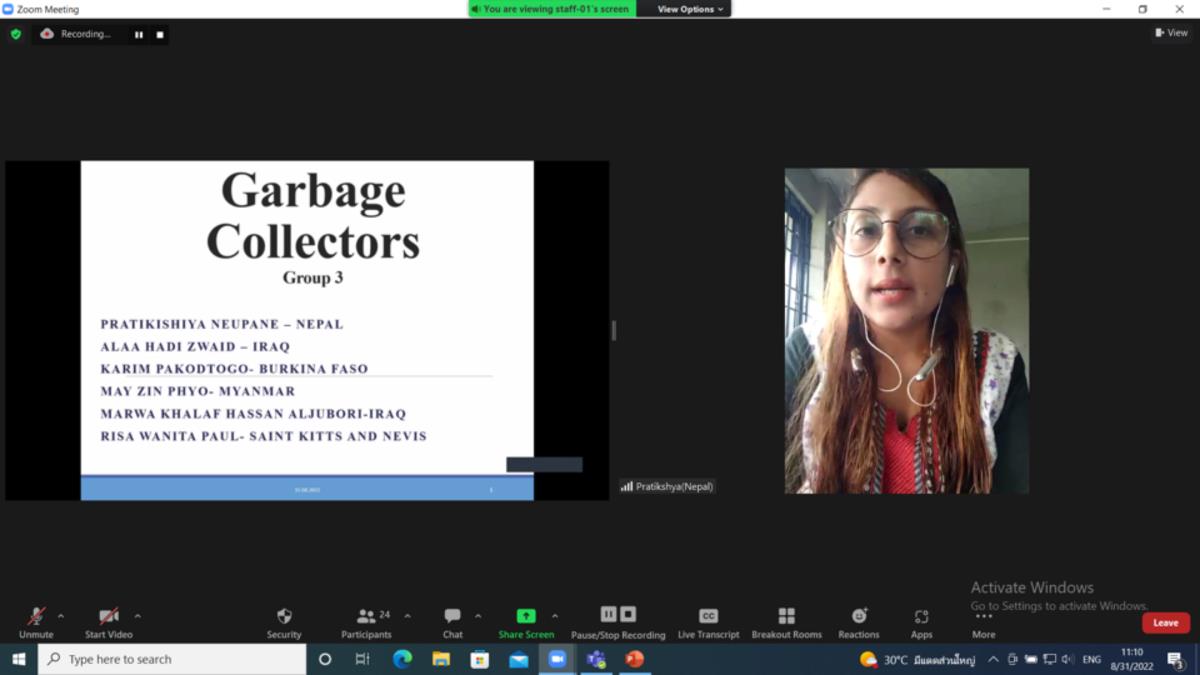Open Microsoft Teams from the taskbar
The height and width of the screenshot is (675, 1200).
pos(596,659)
